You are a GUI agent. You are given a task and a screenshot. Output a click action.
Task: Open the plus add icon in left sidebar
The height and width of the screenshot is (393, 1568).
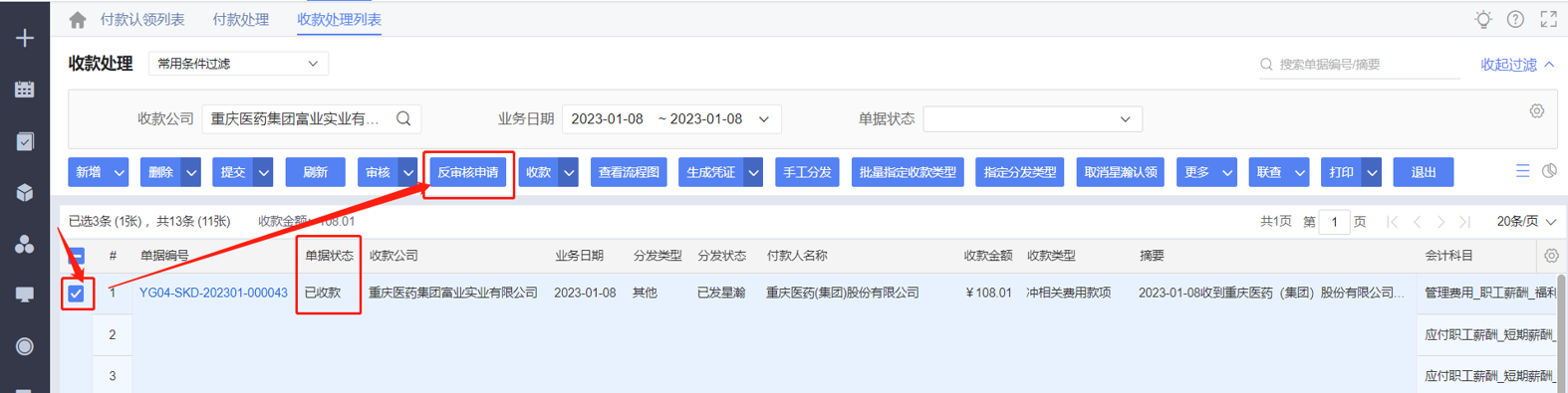25,38
